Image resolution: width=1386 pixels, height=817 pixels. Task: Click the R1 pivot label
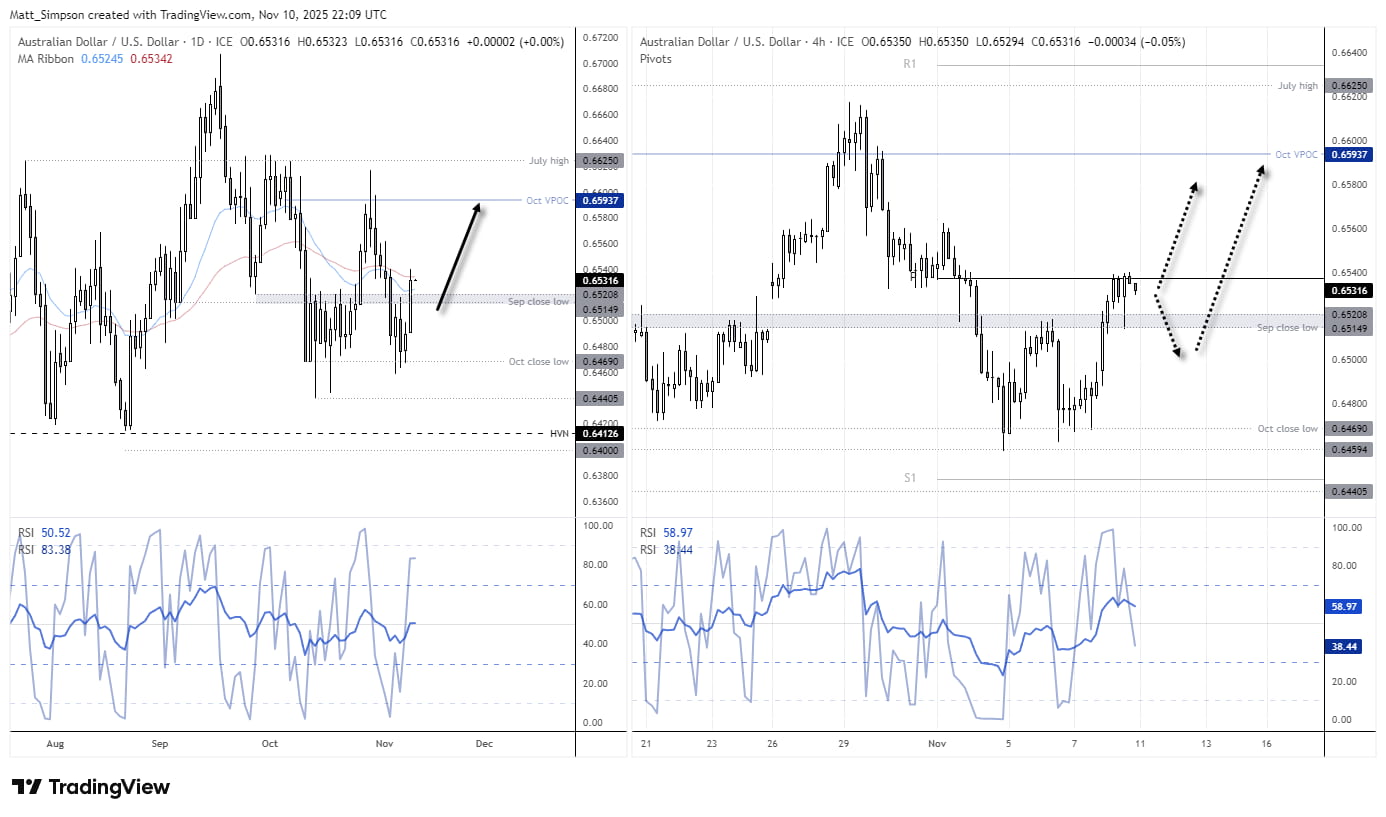click(910, 64)
